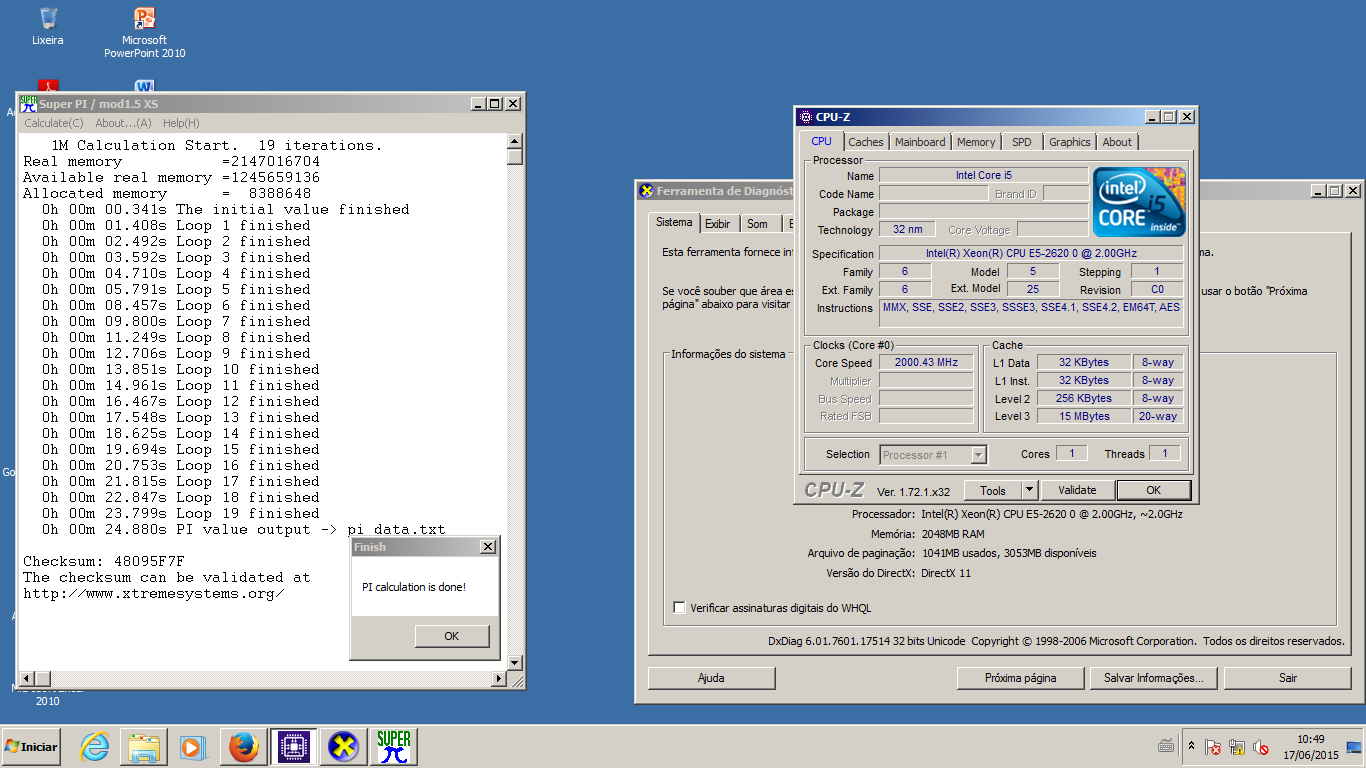
Task: Click the DirectX diagnostic tool title icon
Action: click(647, 190)
